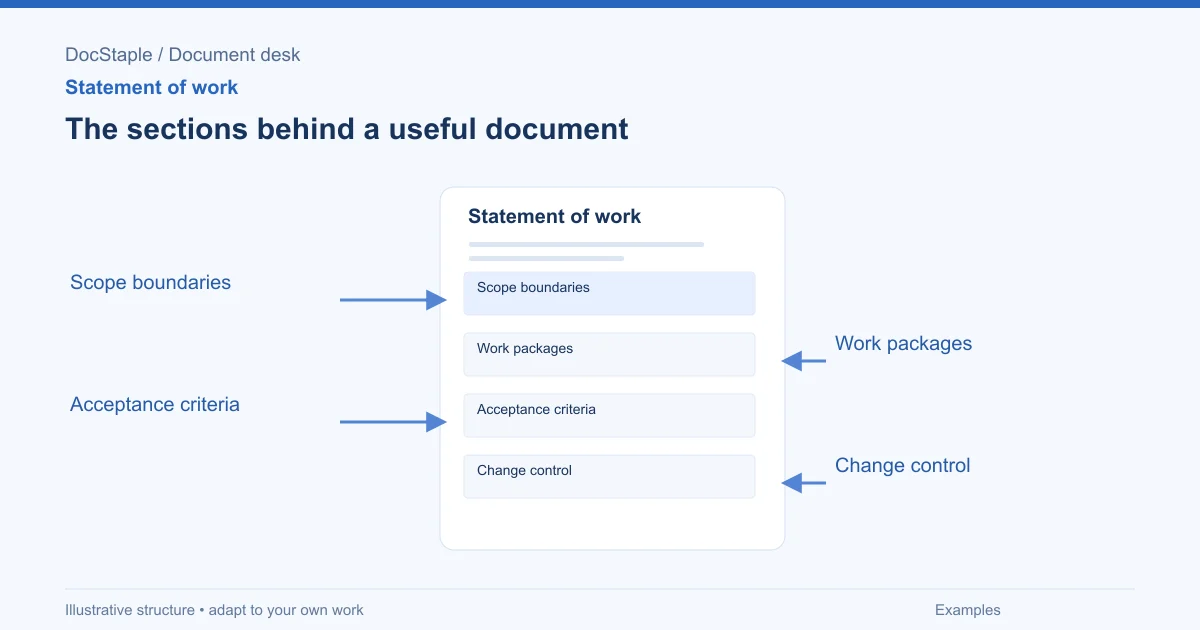Click the Work packages label right of the document
The image size is (1200, 630).
coord(903,344)
